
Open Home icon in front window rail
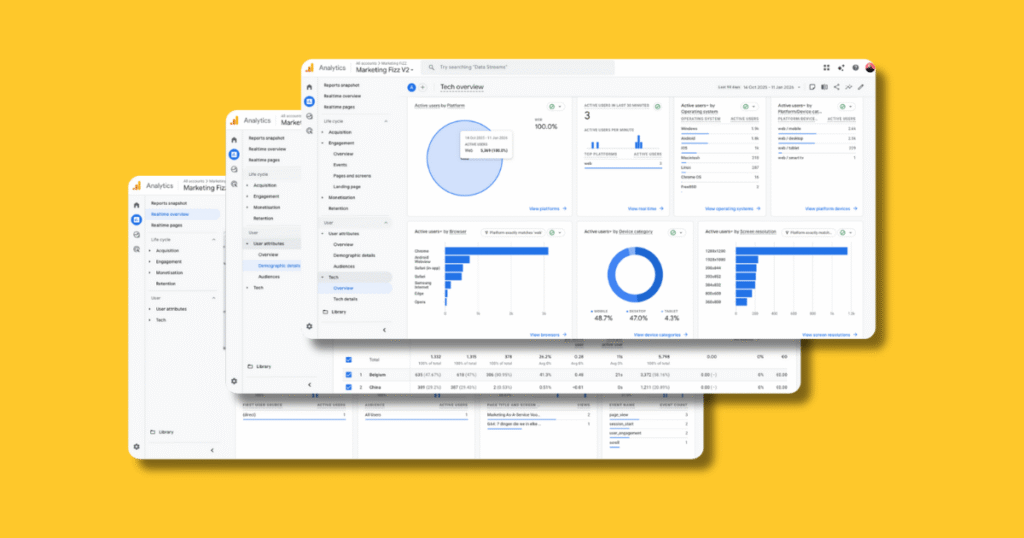(310, 87)
